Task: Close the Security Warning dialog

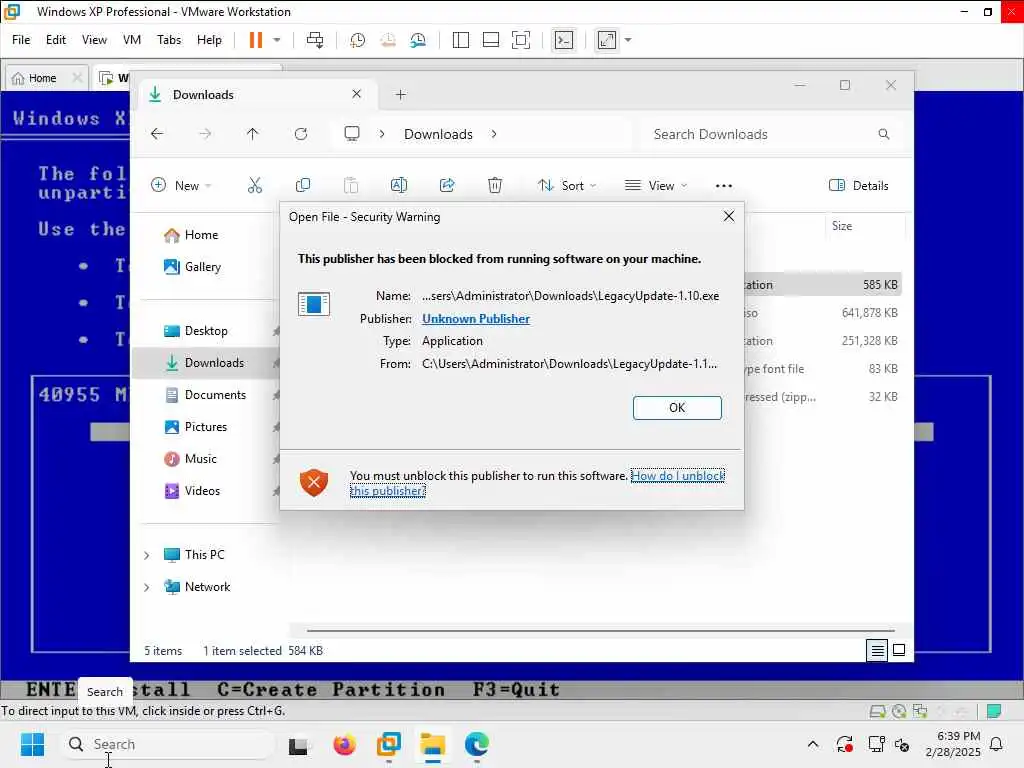Action: coord(729,216)
